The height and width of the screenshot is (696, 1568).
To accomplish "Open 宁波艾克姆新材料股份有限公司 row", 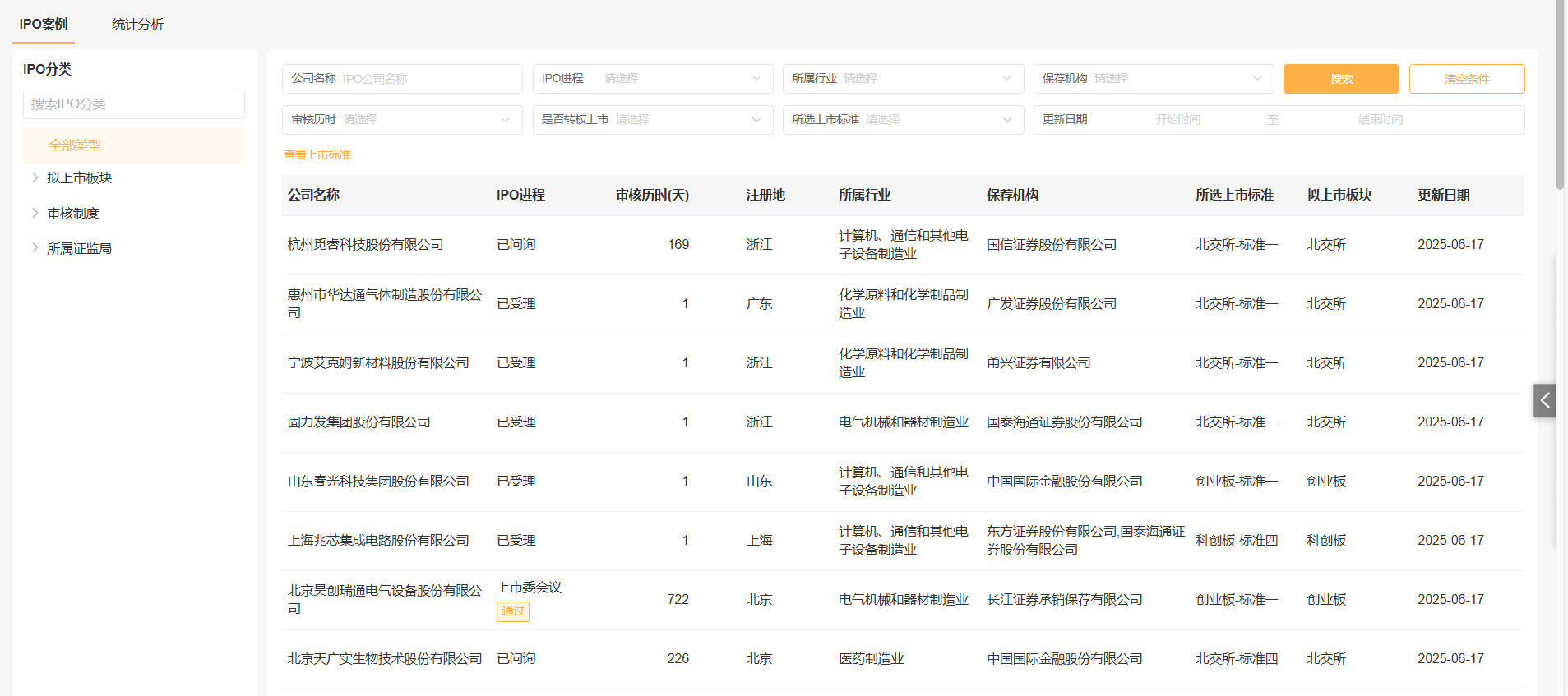I will [x=903, y=363].
